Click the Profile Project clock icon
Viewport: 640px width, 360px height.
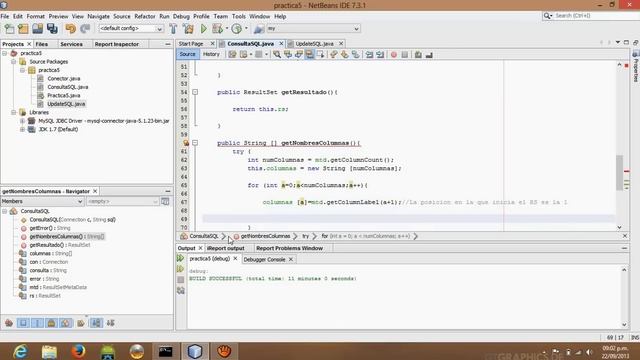coord(237,29)
